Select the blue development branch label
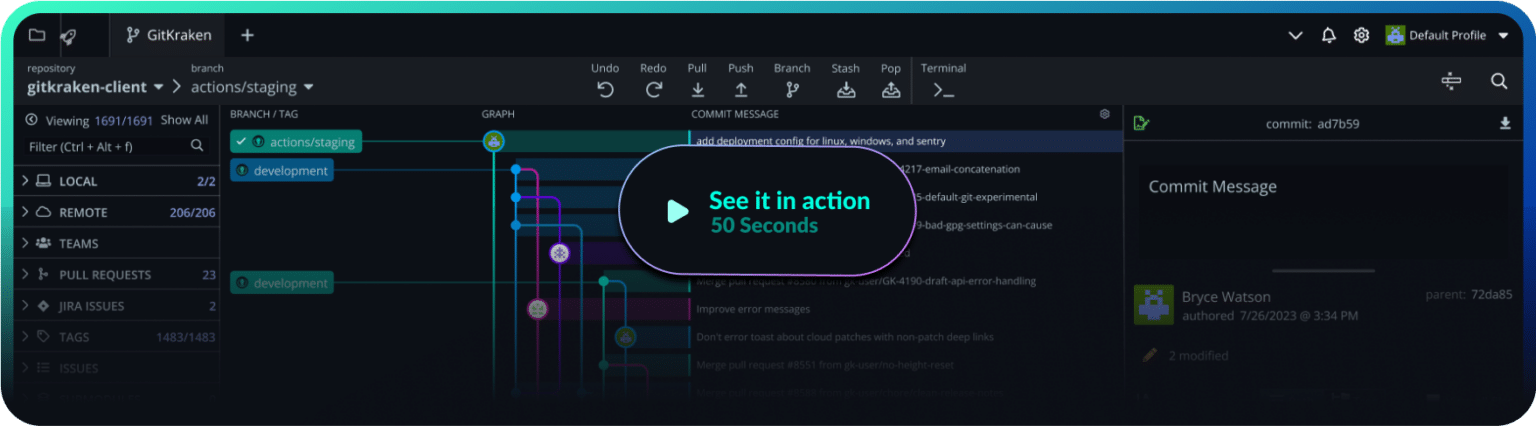The height and width of the screenshot is (426, 1536). (x=282, y=171)
